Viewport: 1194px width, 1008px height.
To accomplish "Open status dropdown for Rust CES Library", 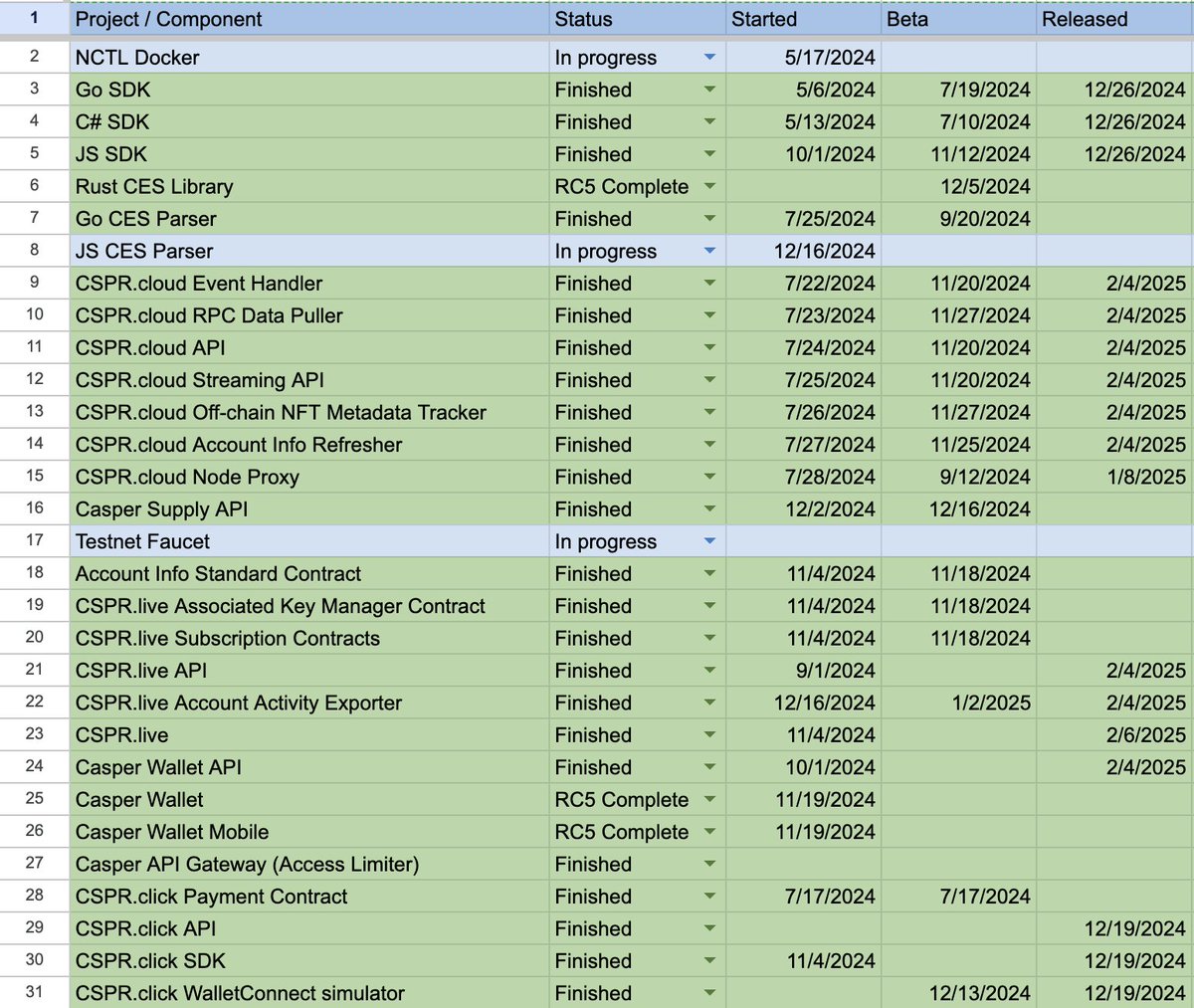I will click(709, 186).
